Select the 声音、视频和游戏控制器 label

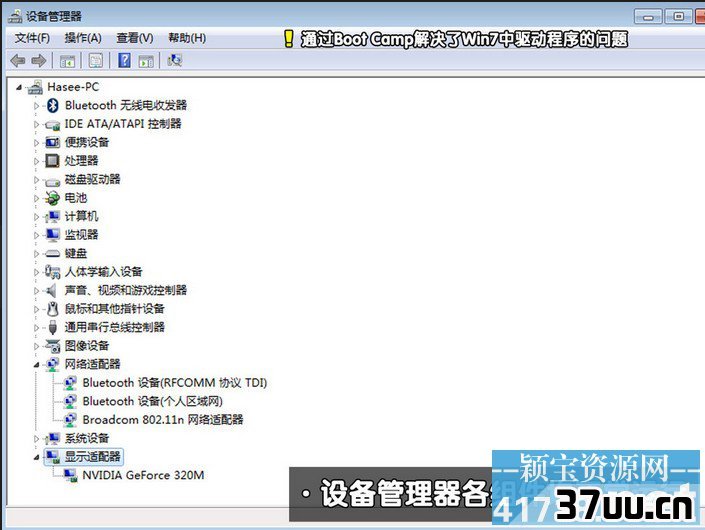pos(125,290)
